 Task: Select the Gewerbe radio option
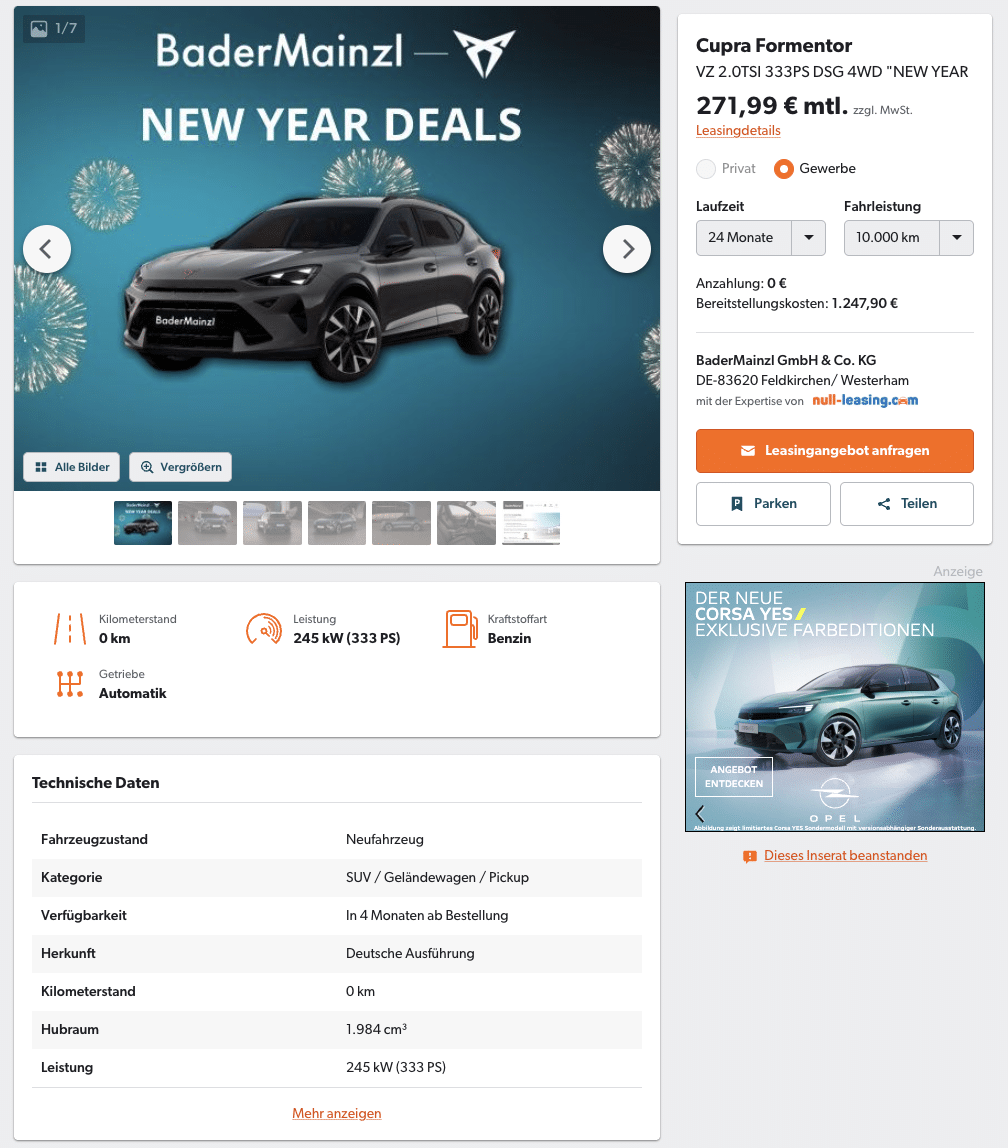(783, 169)
